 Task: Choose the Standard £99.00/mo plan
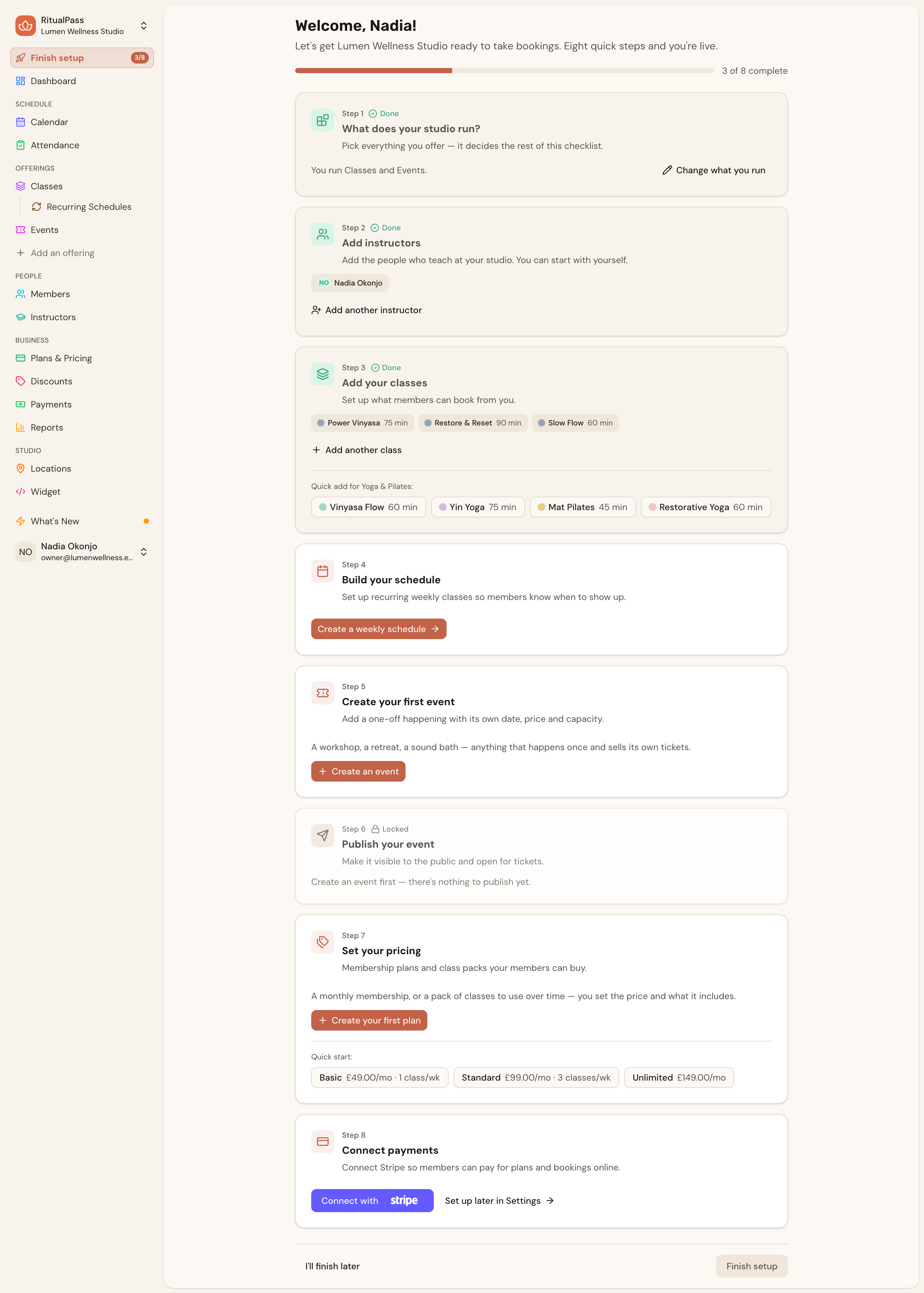coord(536,1077)
